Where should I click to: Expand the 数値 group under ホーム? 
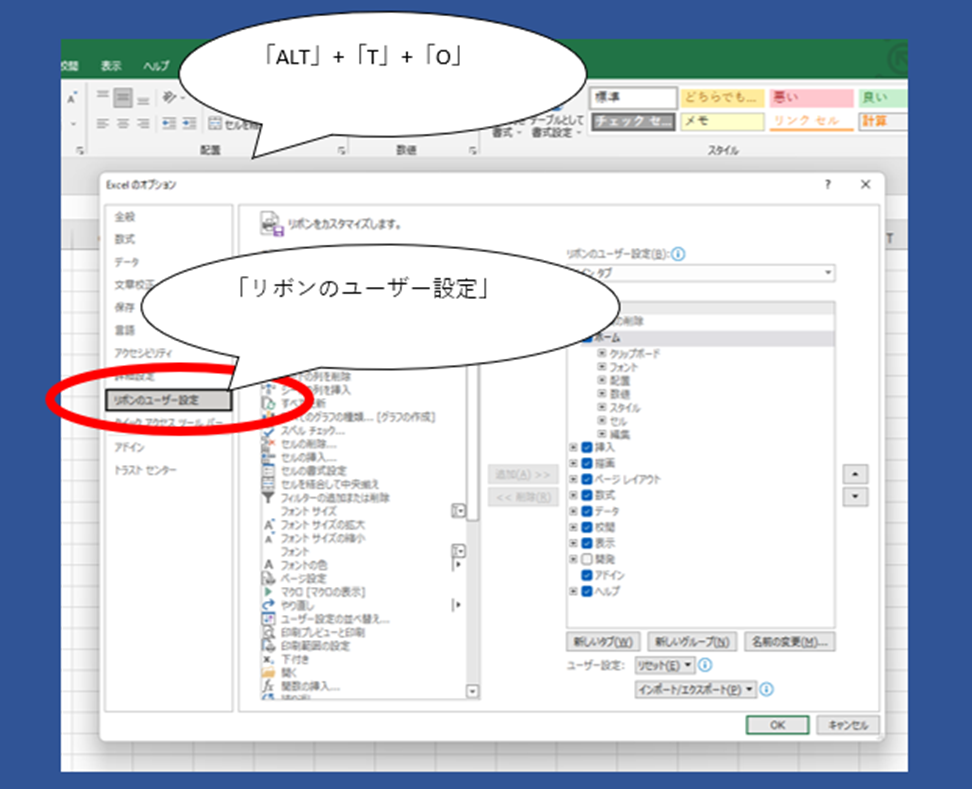pos(601,394)
